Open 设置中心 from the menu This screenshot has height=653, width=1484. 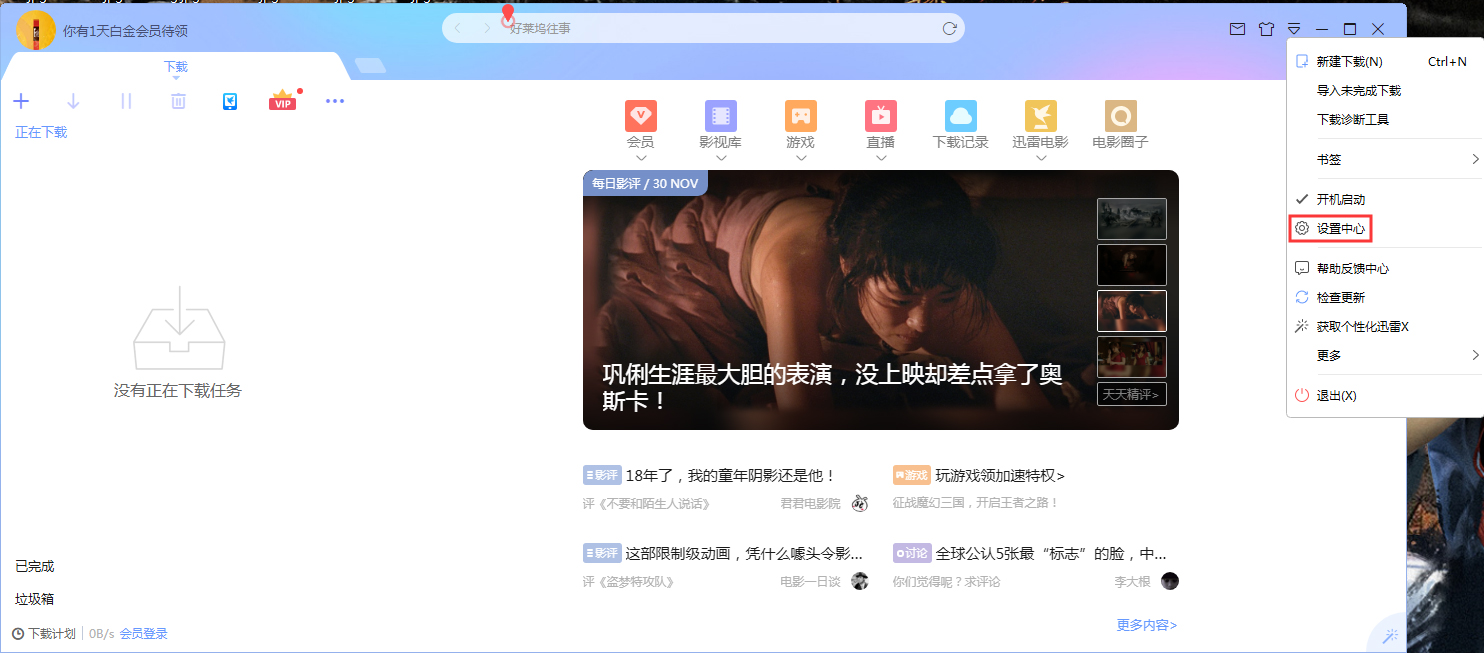click(x=1338, y=228)
